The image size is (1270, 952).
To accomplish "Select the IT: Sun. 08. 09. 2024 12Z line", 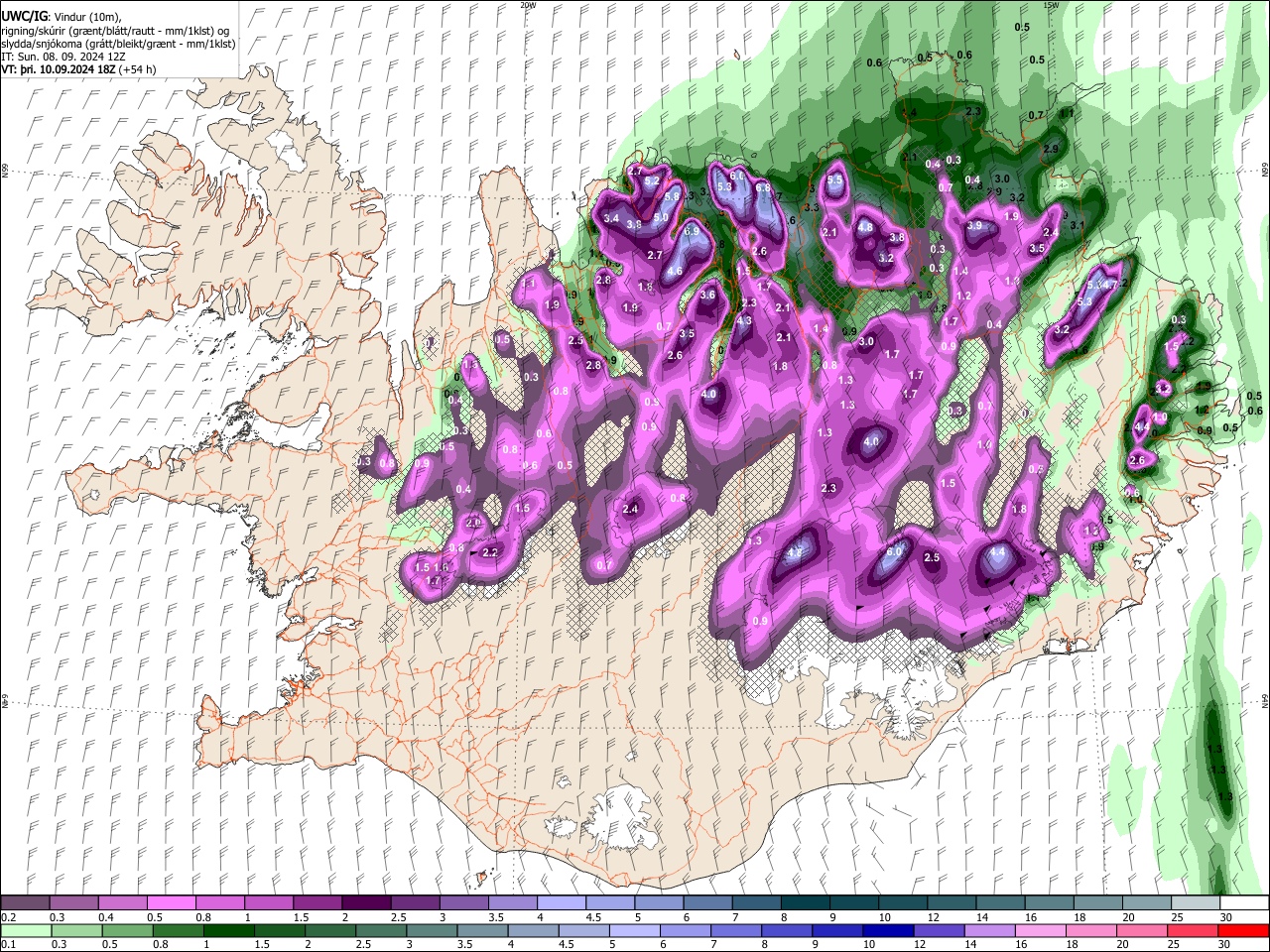I will 62,57.
